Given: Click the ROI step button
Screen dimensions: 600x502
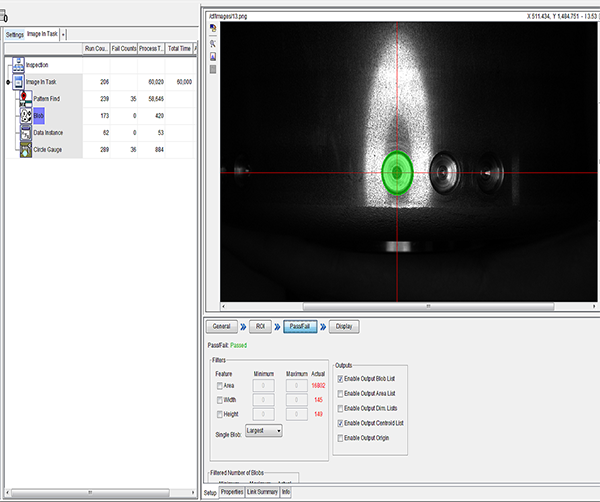Looking at the screenshot, I should point(261,326).
